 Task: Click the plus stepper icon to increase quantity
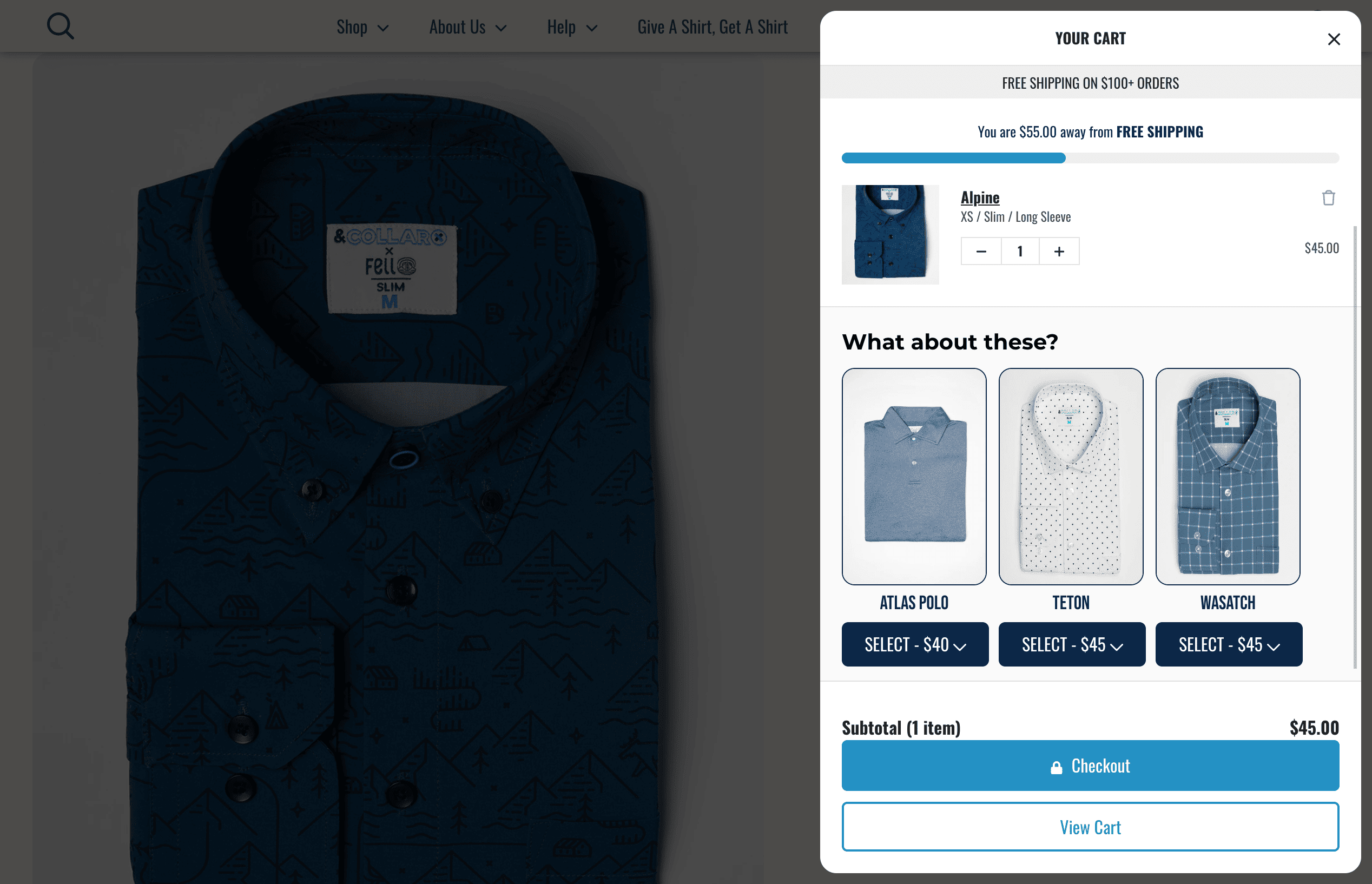(1059, 251)
